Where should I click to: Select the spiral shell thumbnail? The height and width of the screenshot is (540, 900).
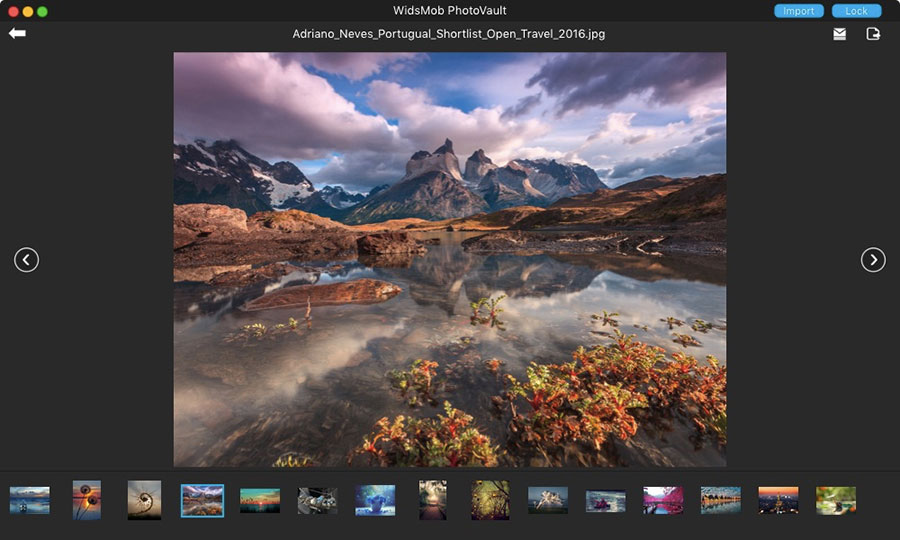(144, 500)
